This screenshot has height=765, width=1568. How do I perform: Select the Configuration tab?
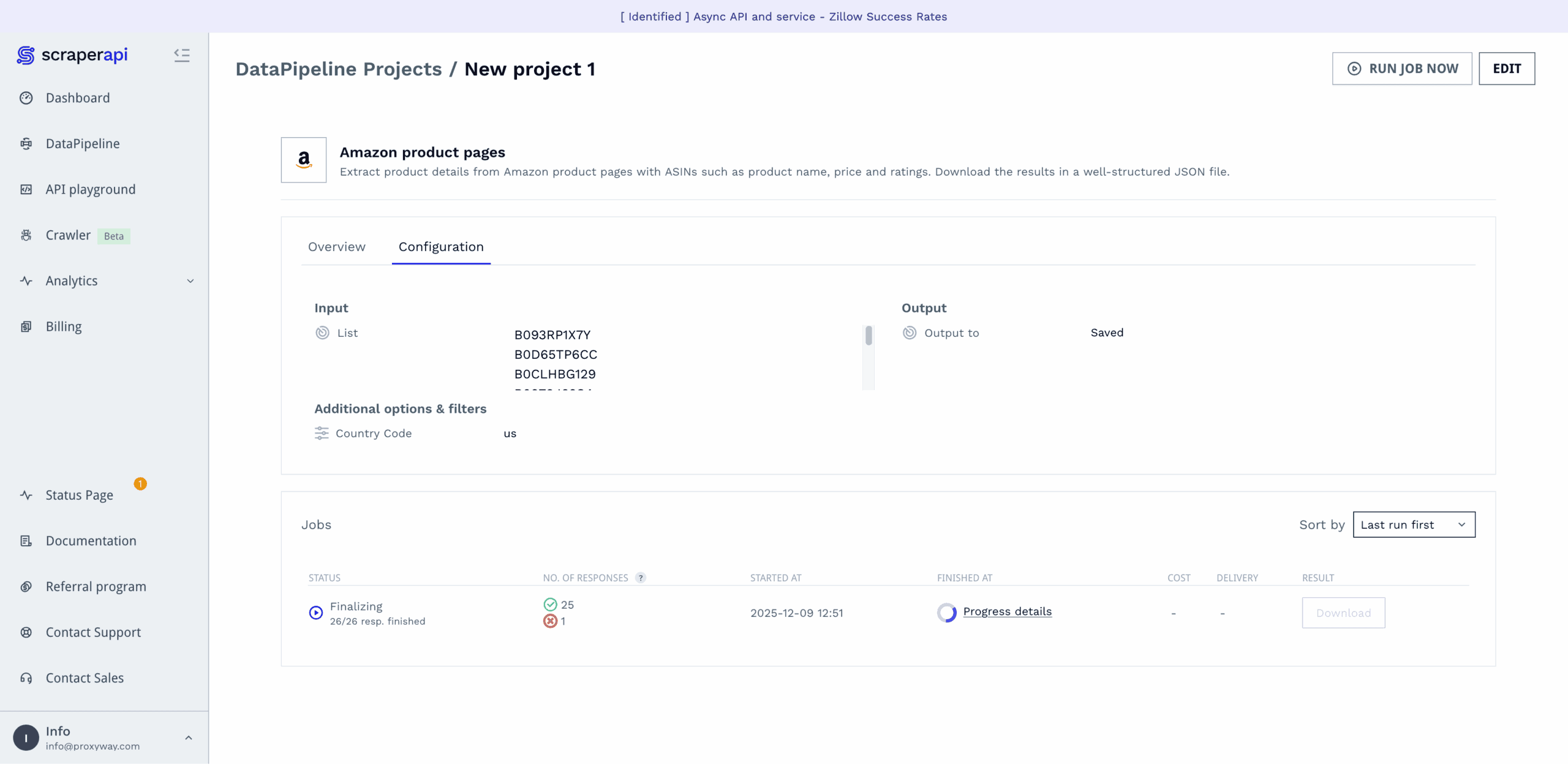441,247
